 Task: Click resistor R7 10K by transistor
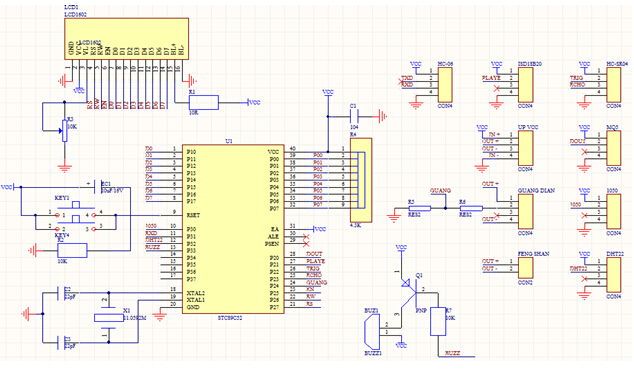click(438, 322)
